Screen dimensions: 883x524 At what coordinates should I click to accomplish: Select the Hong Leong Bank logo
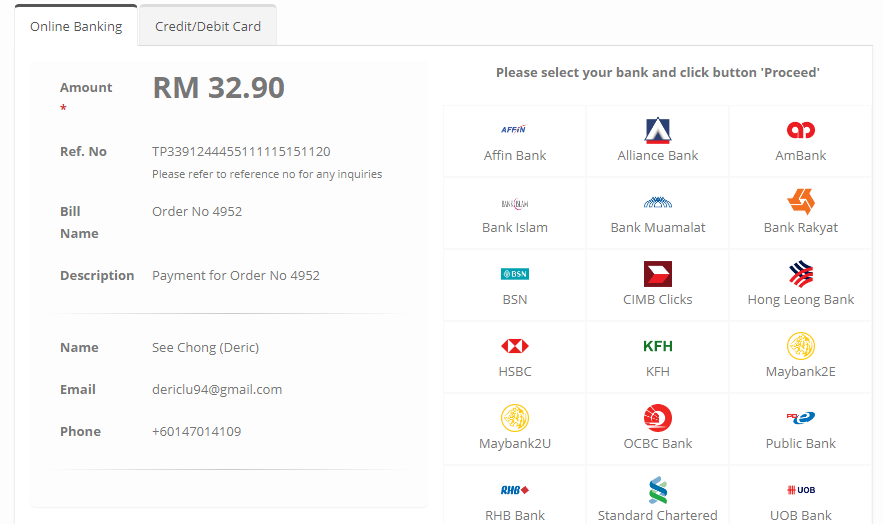800,274
